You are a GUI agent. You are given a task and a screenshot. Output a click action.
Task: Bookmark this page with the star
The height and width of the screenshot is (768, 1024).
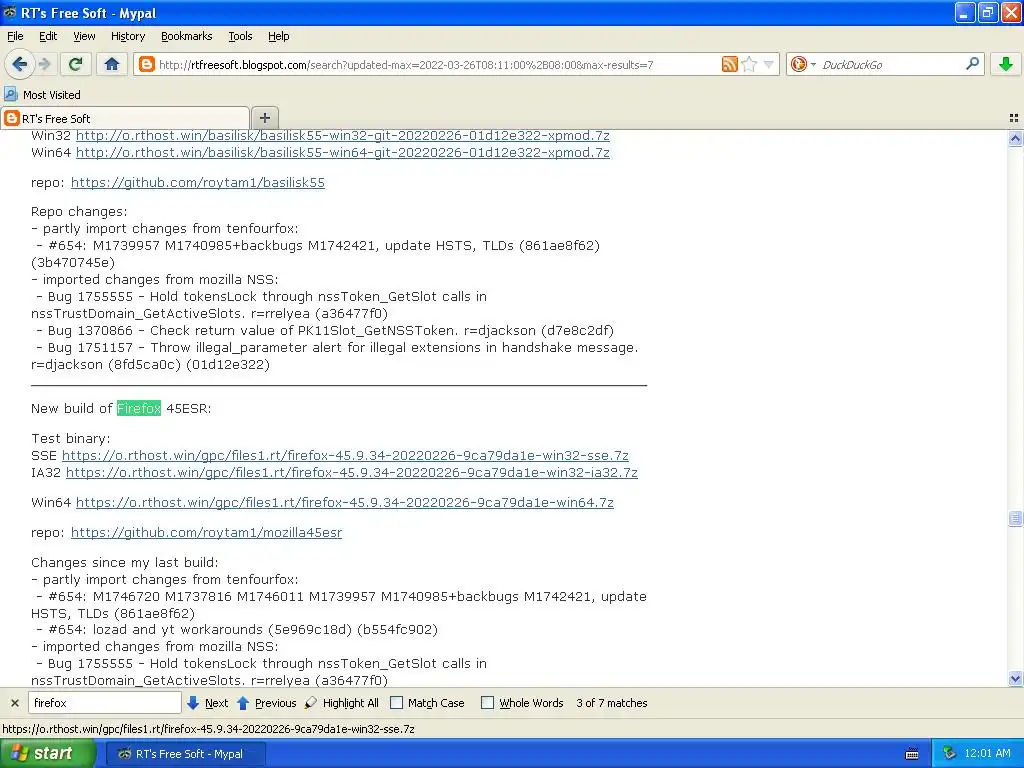click(x=749, y=64)
